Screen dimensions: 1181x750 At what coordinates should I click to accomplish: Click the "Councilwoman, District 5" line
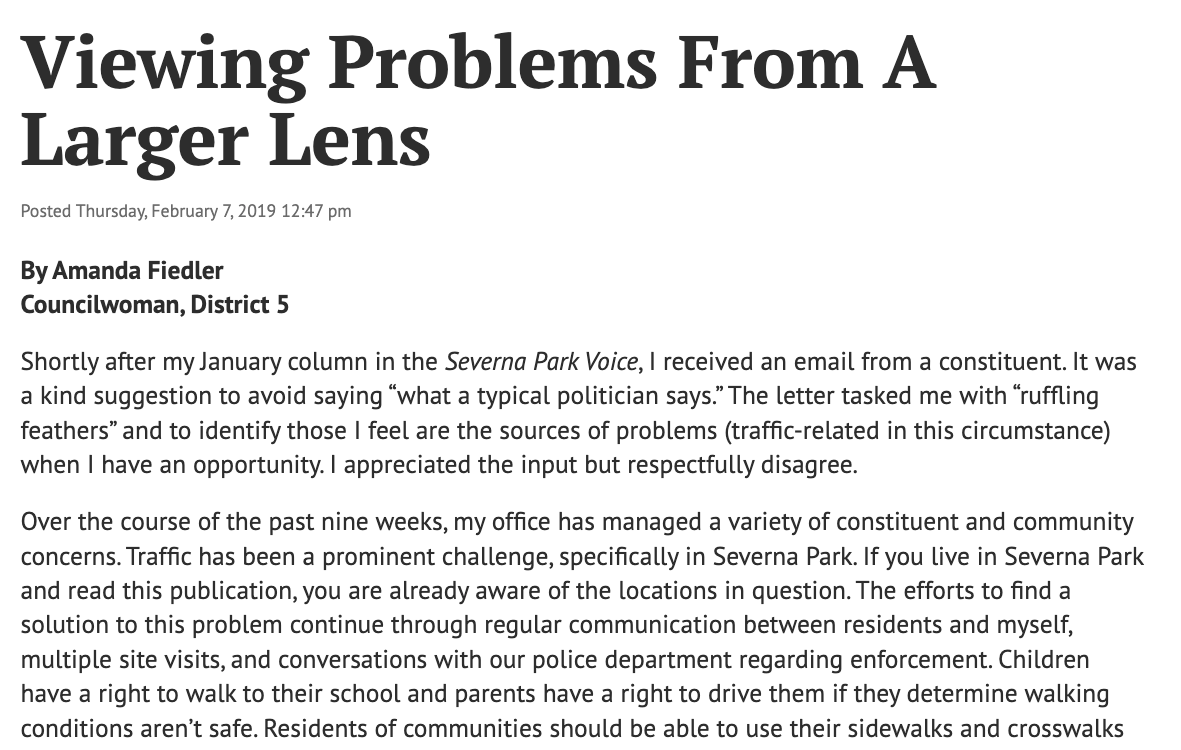point(154,304)
